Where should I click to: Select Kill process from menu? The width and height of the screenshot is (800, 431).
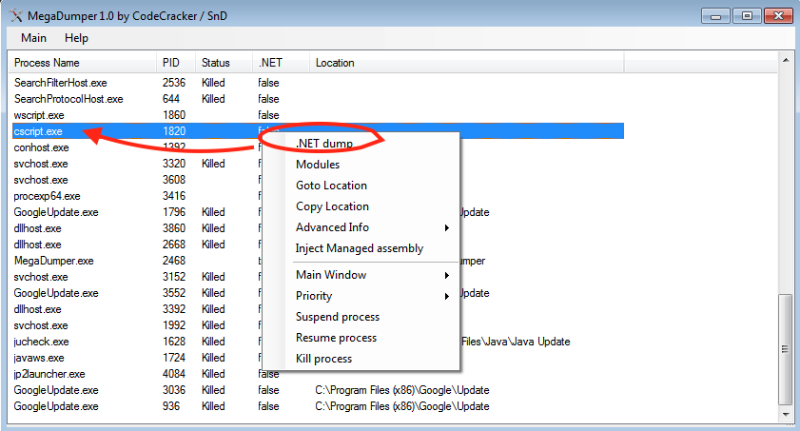click(x=324, y=359)
